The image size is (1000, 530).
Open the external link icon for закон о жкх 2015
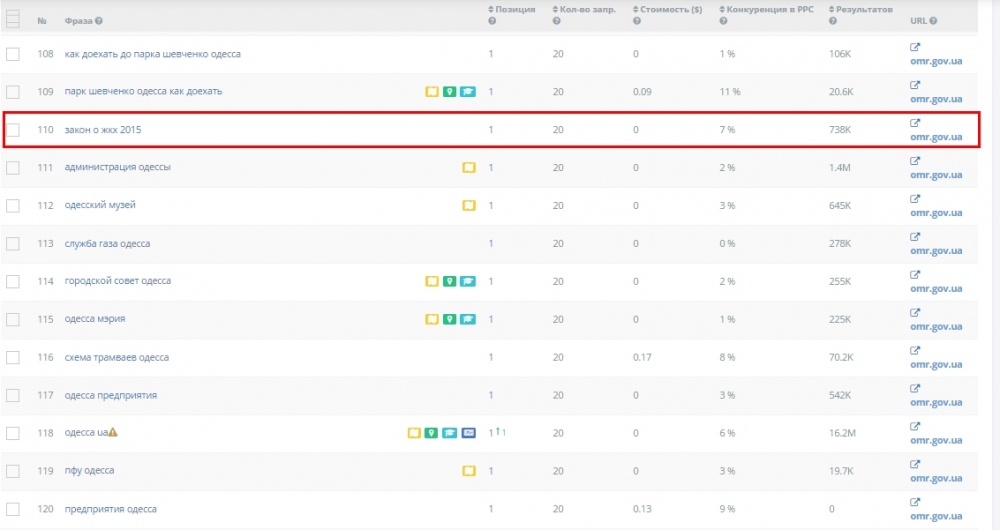(915, 123)
